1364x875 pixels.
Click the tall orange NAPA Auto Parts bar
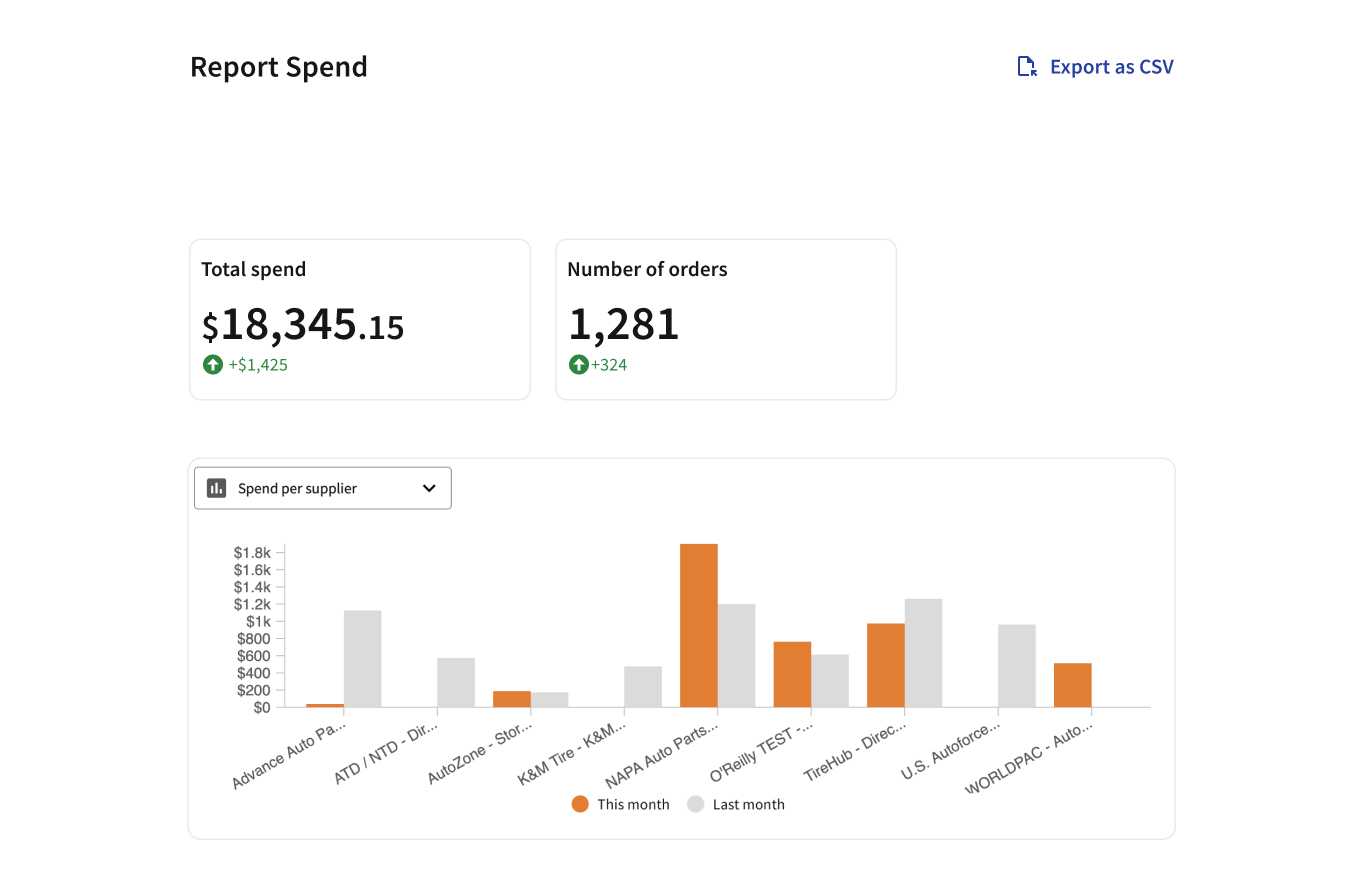pos(699,625)
